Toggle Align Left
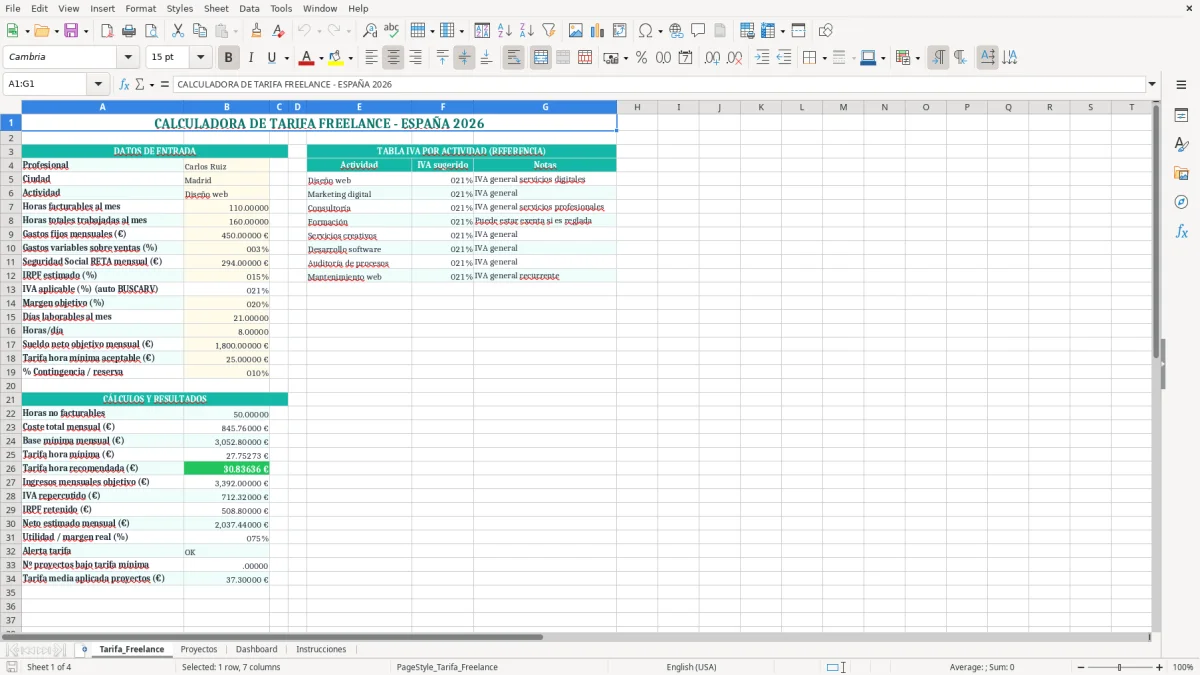Viewport: 1200px width, 675px height. tap(371, 58)
